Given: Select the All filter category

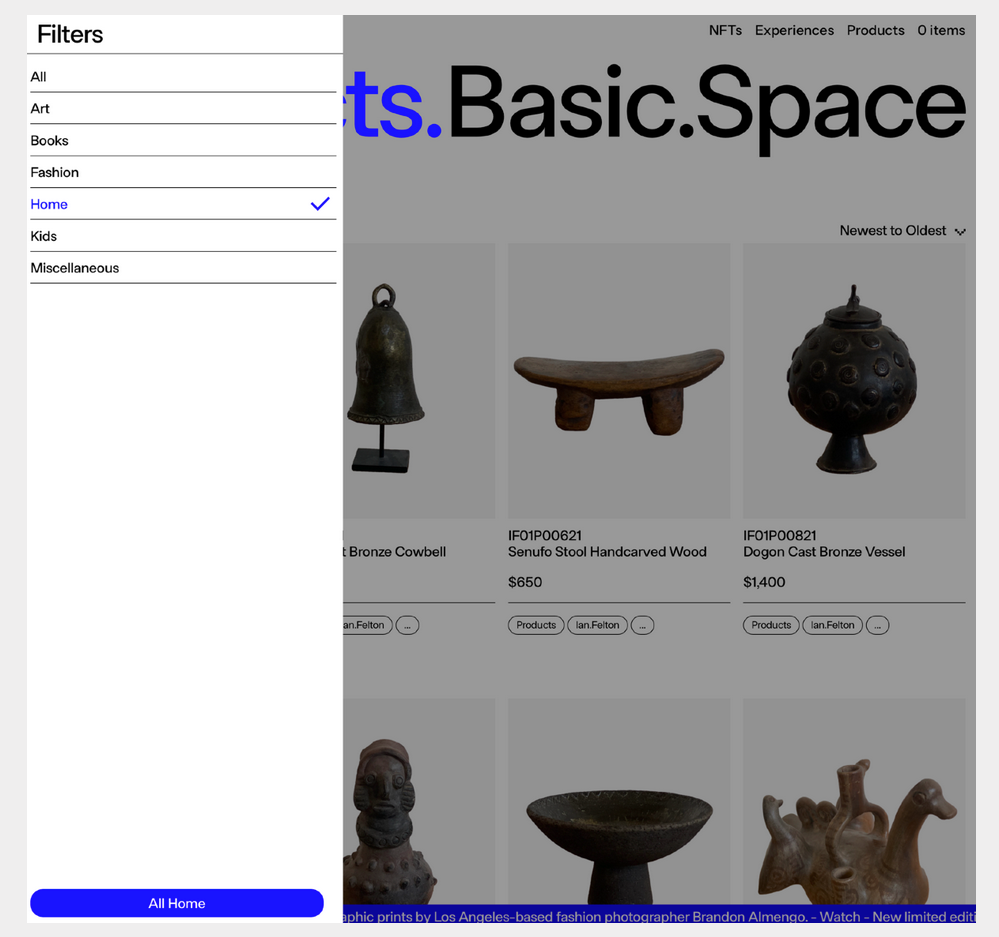Looking at the screenshot, I should pyautogui.click(x=183, y=77).
